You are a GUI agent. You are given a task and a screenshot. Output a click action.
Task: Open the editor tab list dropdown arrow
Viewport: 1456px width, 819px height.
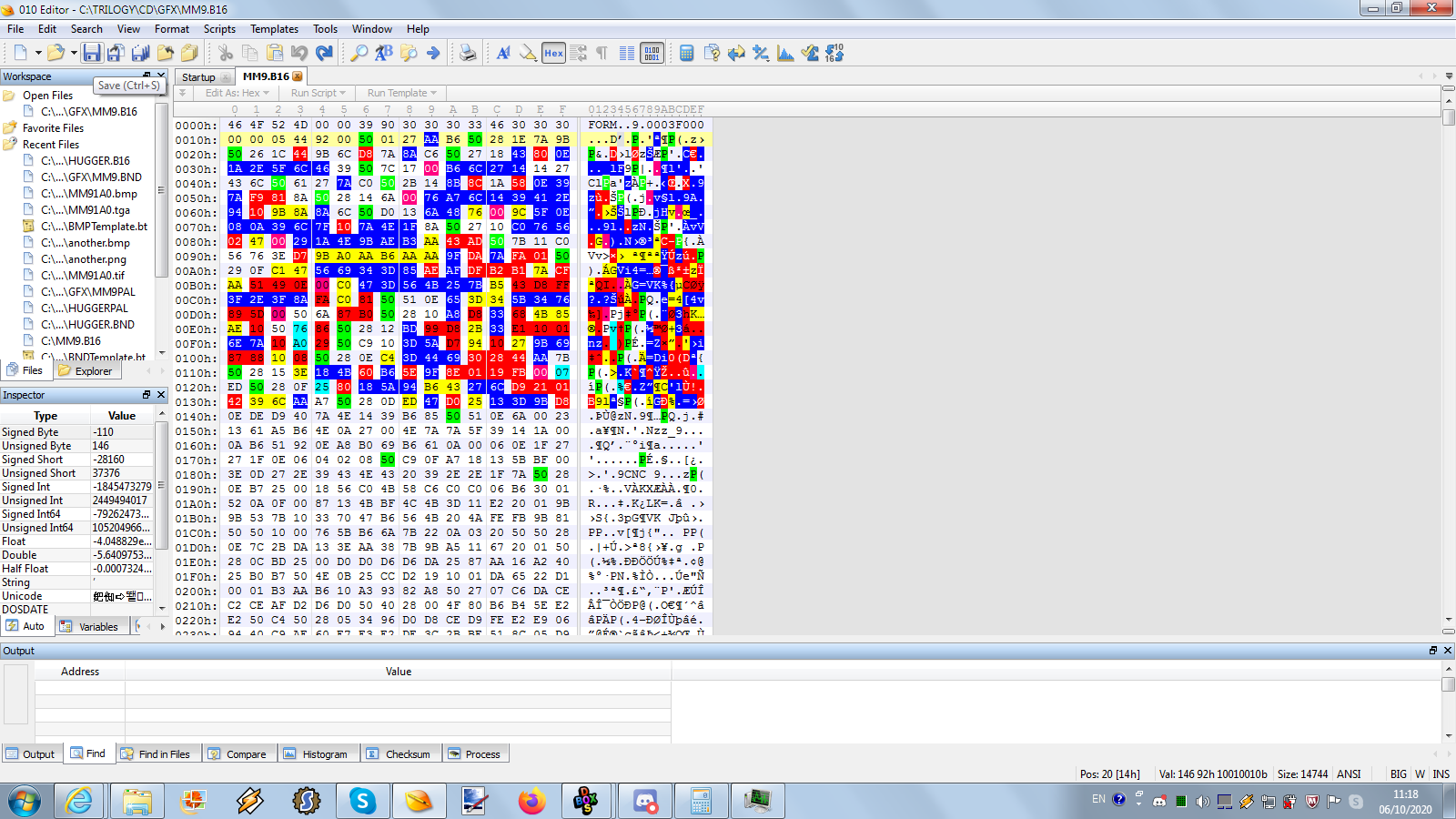(1450, 76)
